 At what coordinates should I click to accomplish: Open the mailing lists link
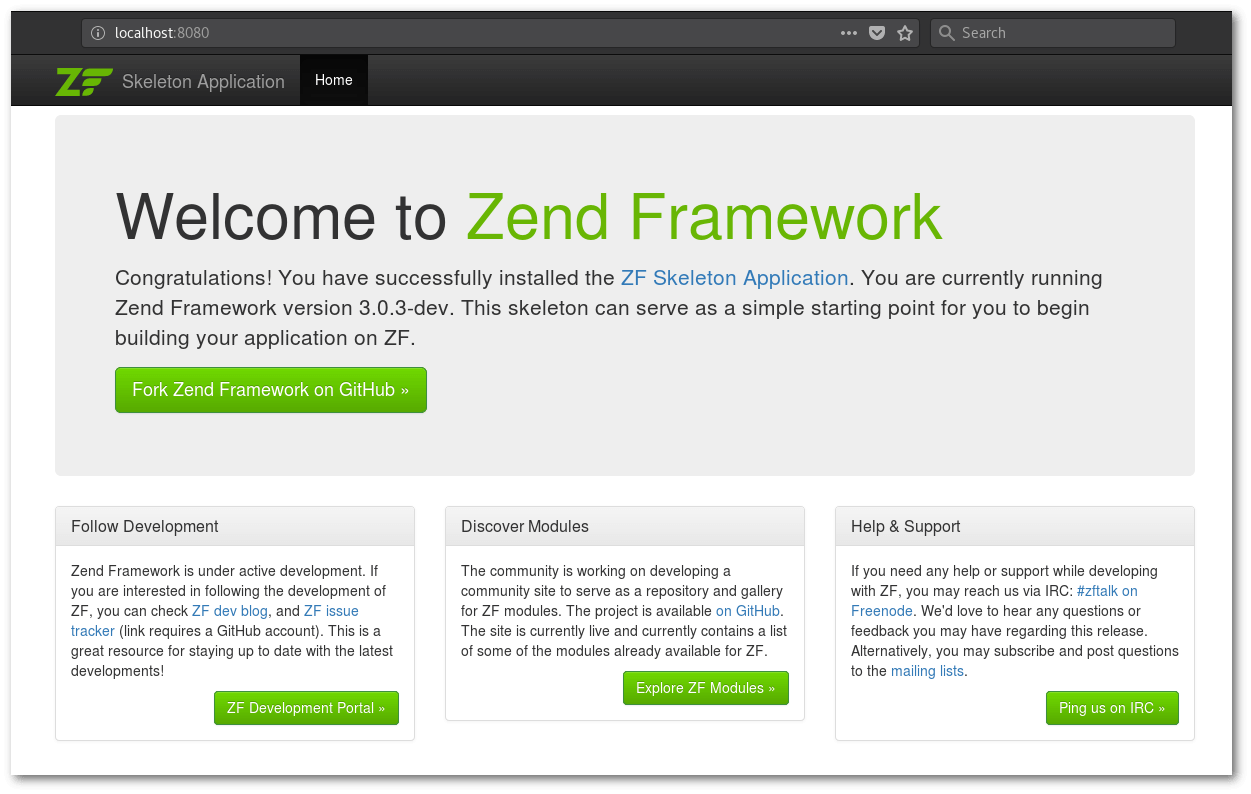tap(928, 671)
